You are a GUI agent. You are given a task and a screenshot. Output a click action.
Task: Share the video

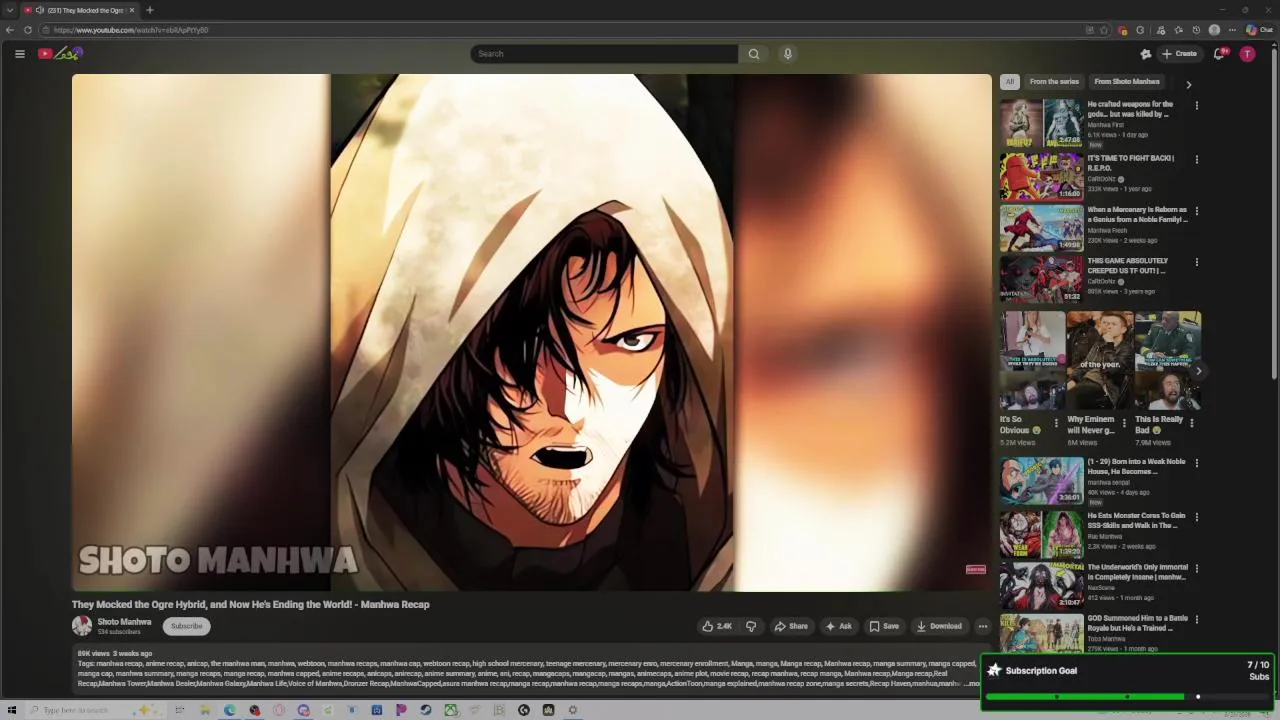(x=791, y=626)
